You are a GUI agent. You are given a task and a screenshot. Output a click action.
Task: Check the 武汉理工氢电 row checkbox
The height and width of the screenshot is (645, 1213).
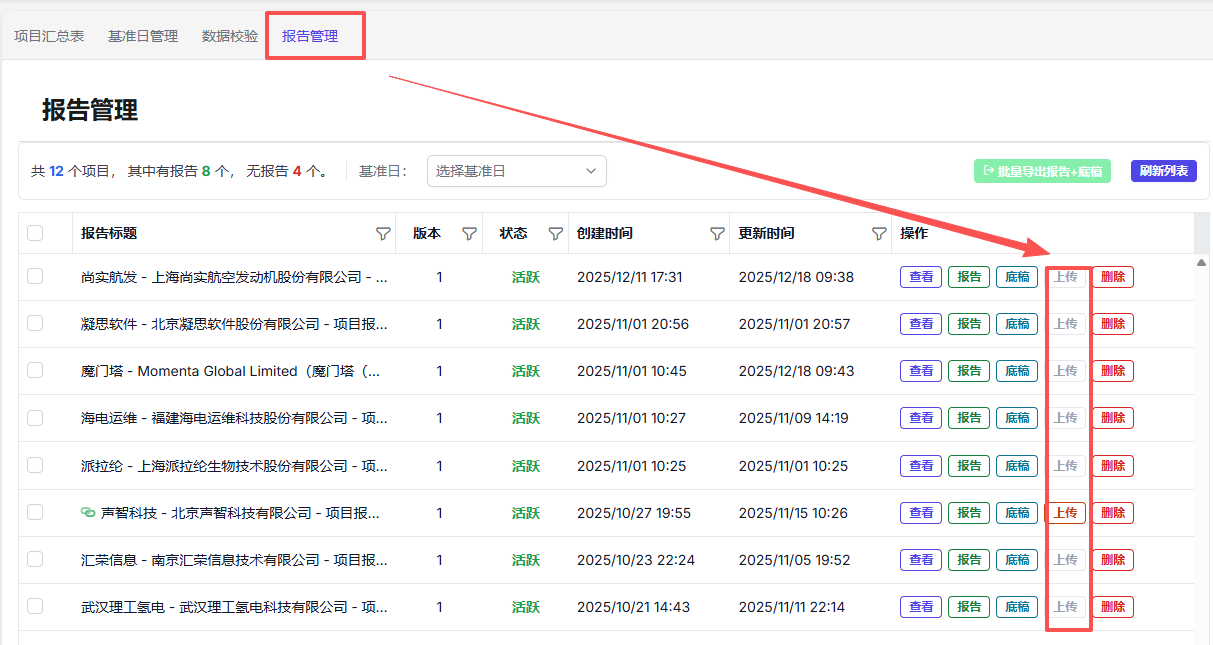35,606
